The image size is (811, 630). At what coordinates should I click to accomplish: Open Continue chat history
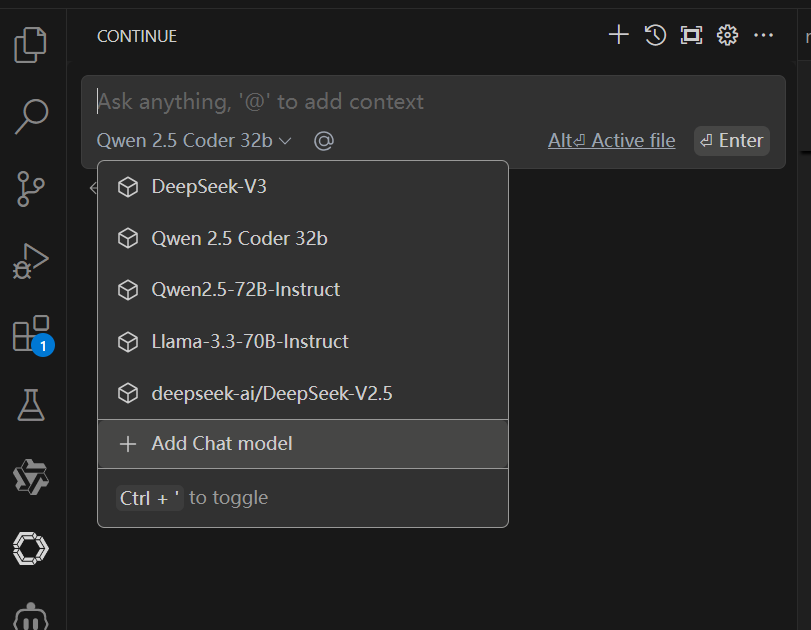click(x=655, y=34)
